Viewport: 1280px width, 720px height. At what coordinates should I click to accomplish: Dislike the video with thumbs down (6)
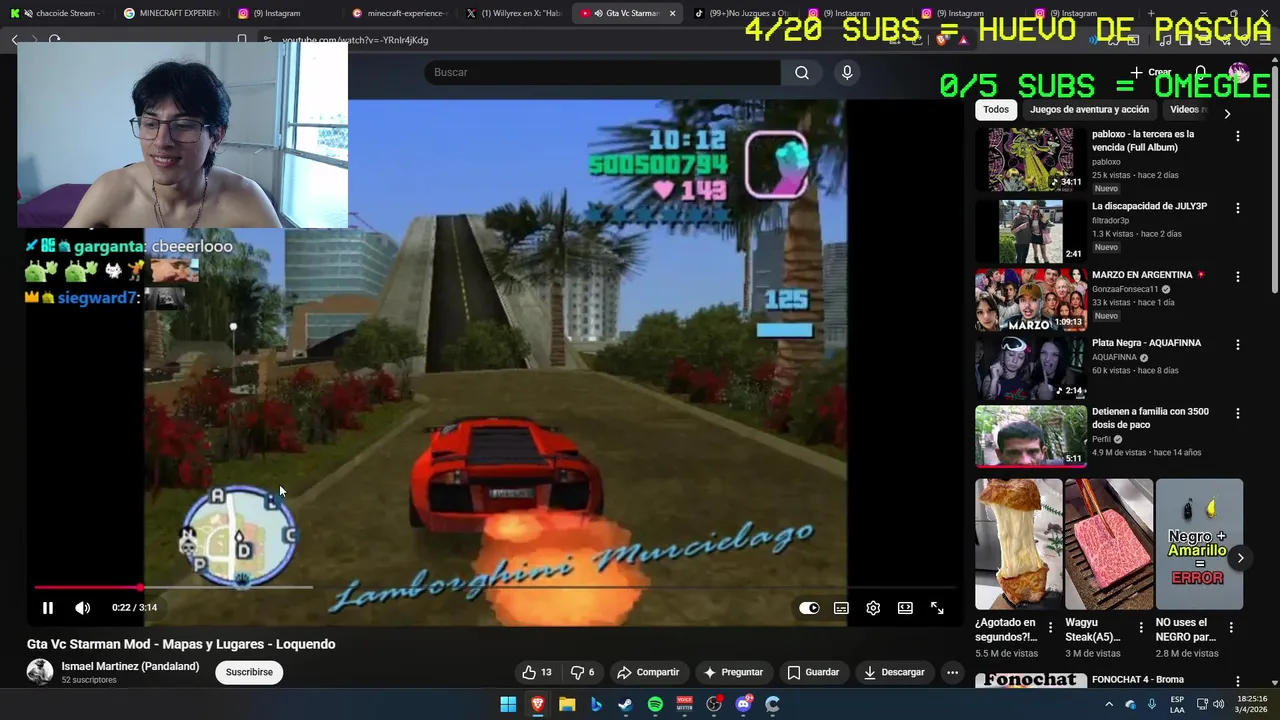(582, 672)
